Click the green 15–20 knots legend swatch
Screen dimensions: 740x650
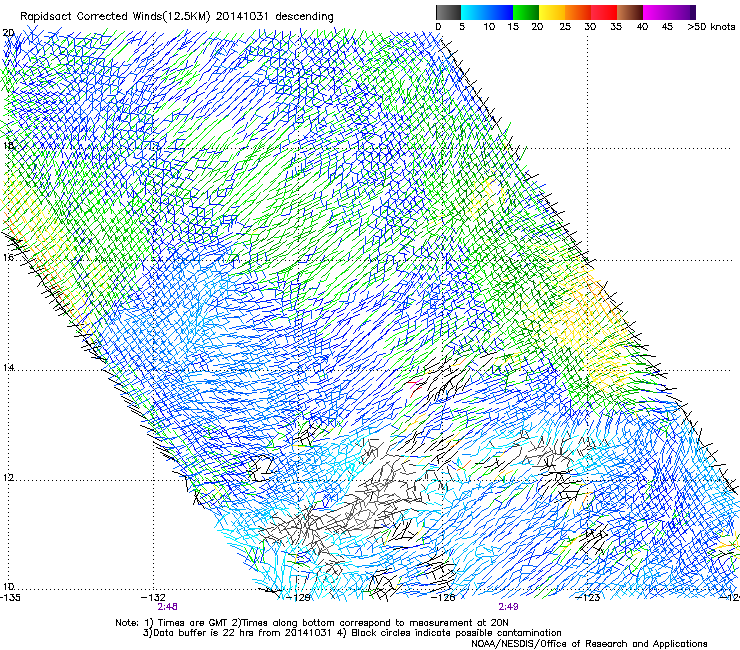click(526, 12)
